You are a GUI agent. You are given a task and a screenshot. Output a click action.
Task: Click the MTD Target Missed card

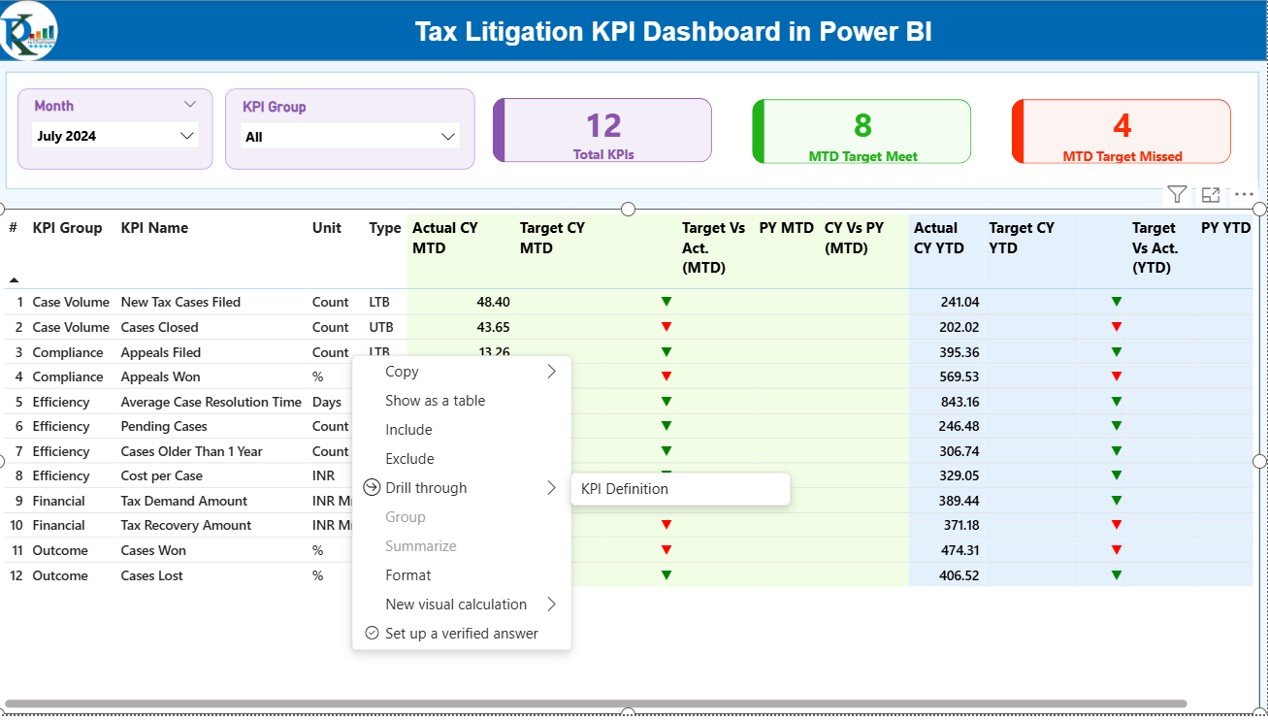click(1120, 130)
